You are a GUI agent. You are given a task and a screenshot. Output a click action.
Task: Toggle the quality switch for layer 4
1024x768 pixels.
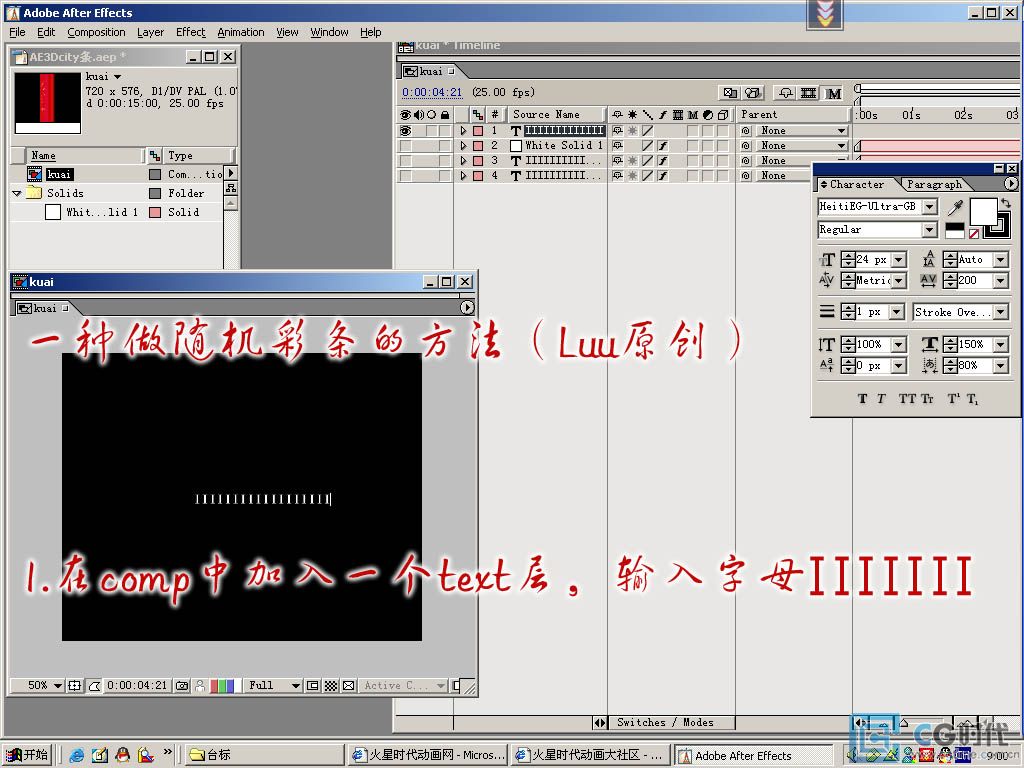pos(647,176)
